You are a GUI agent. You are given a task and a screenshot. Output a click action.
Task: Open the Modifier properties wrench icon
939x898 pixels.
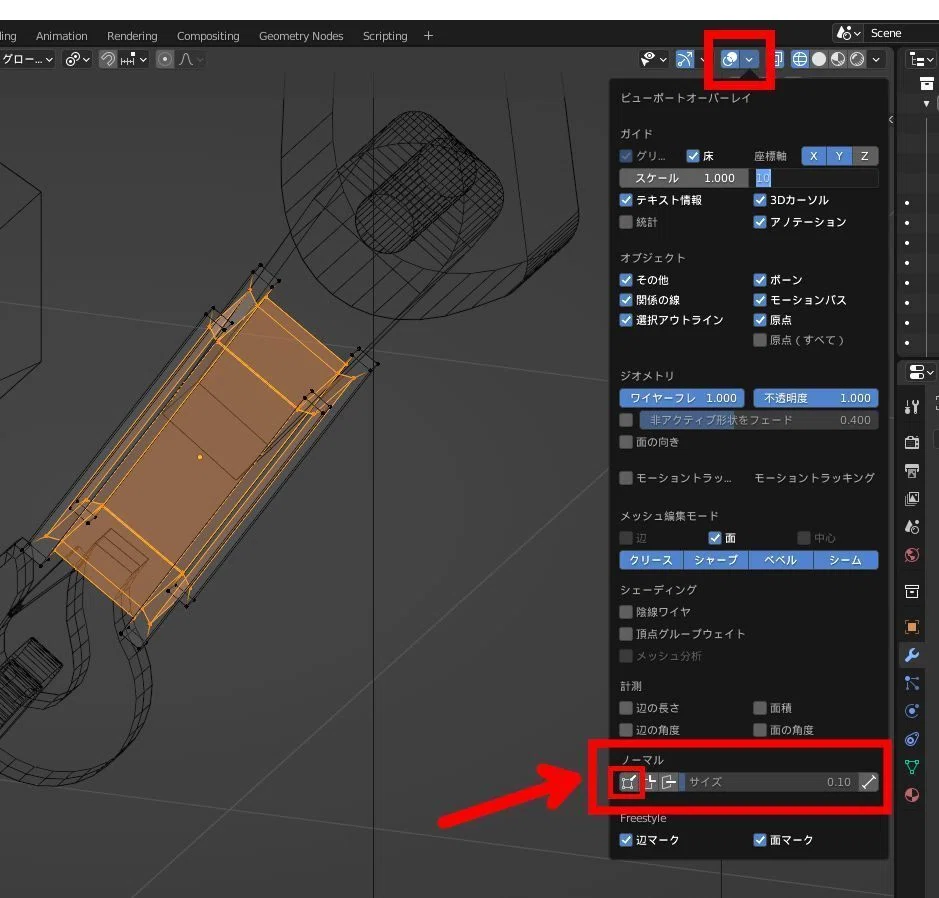coord(911,655)
